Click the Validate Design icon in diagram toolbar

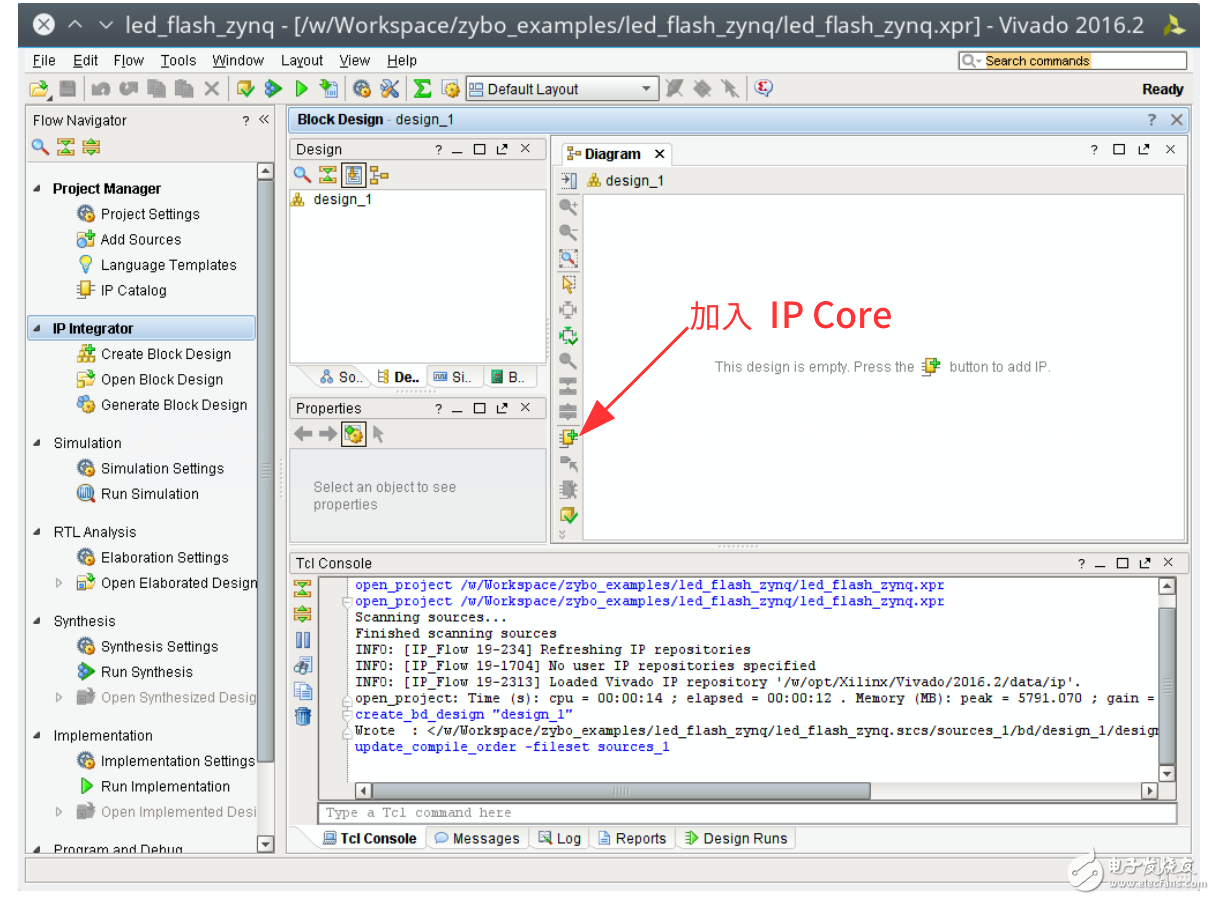coord(568,515)
